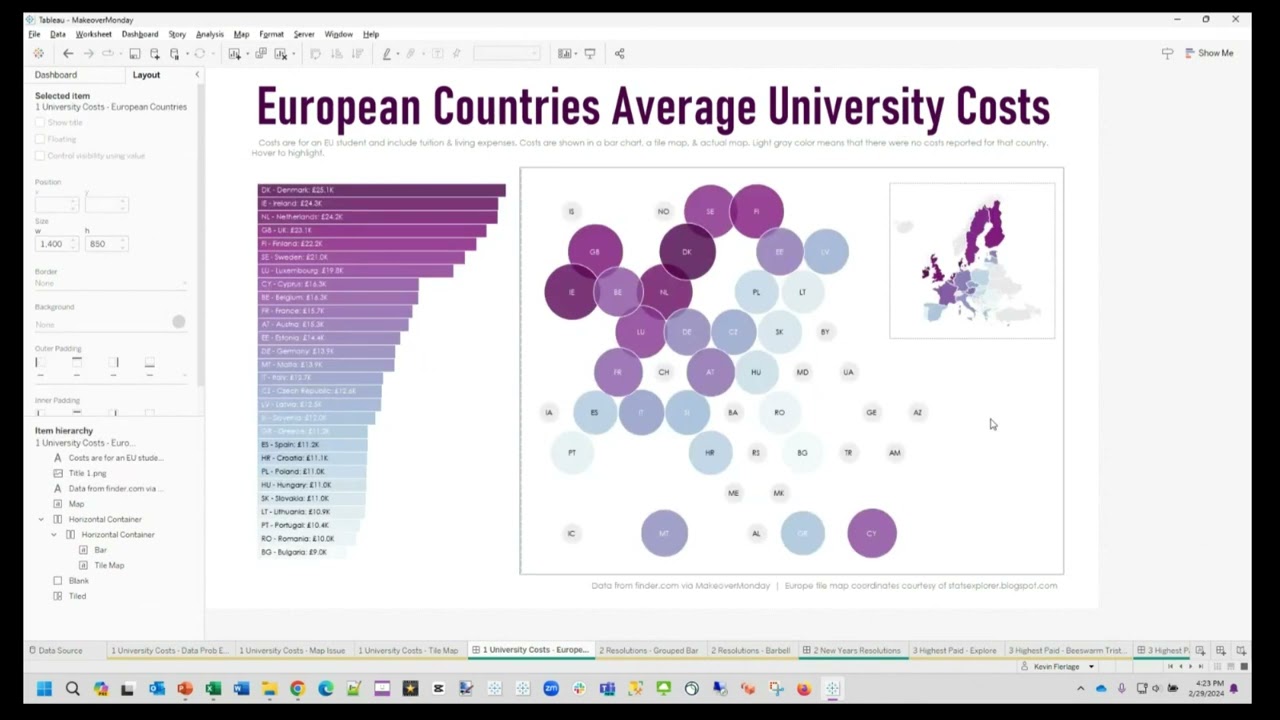Click the background color circle swatch
1280x720 pixels.
click(x=178, y=322)
